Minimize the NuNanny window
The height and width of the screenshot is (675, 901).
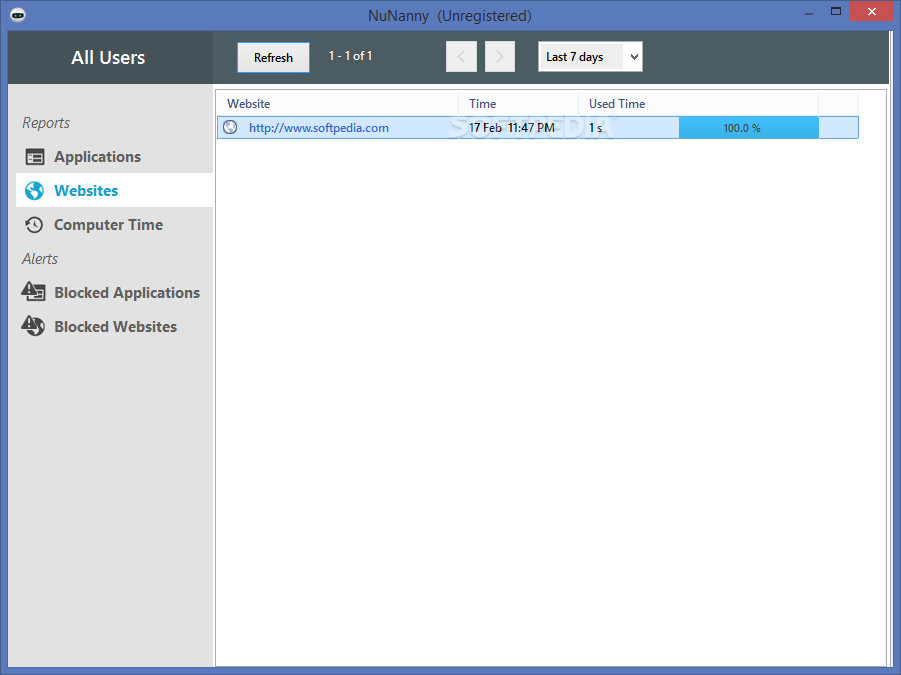click(x=809, y=12)
